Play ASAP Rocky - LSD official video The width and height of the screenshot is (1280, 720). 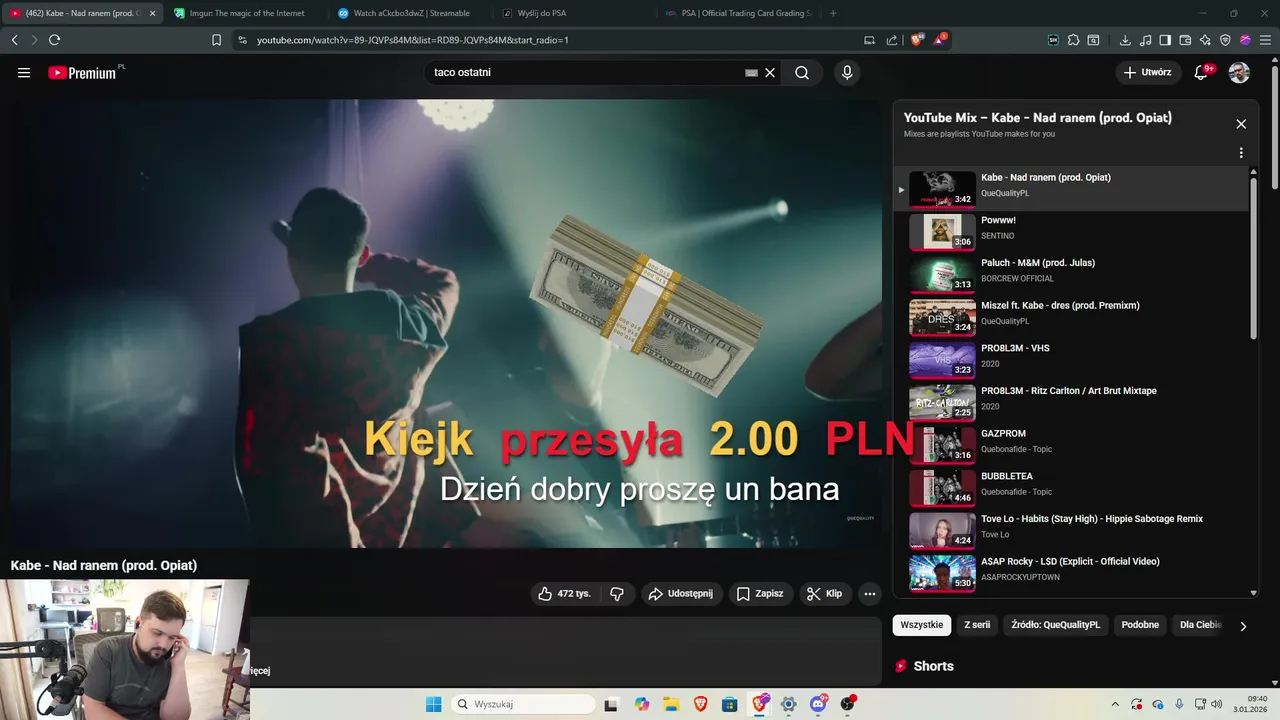click(x=1070, y=573)
